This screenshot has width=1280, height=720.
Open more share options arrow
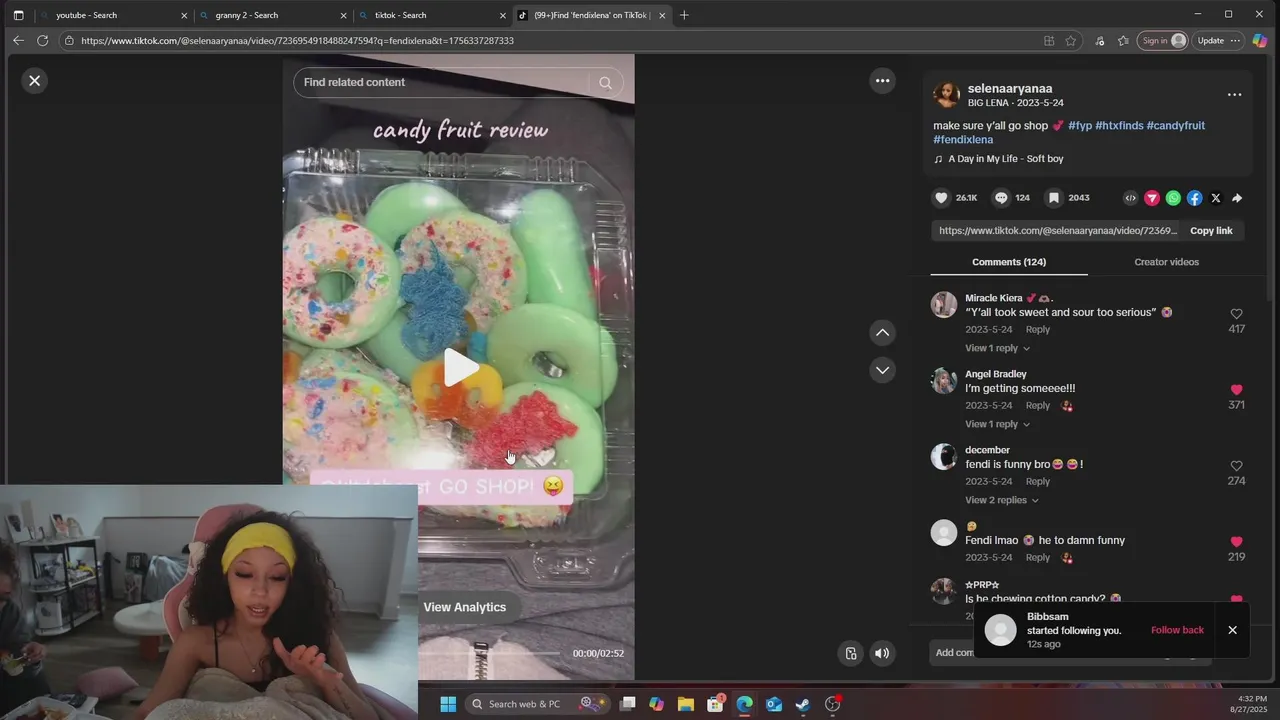pos(1237,198)
